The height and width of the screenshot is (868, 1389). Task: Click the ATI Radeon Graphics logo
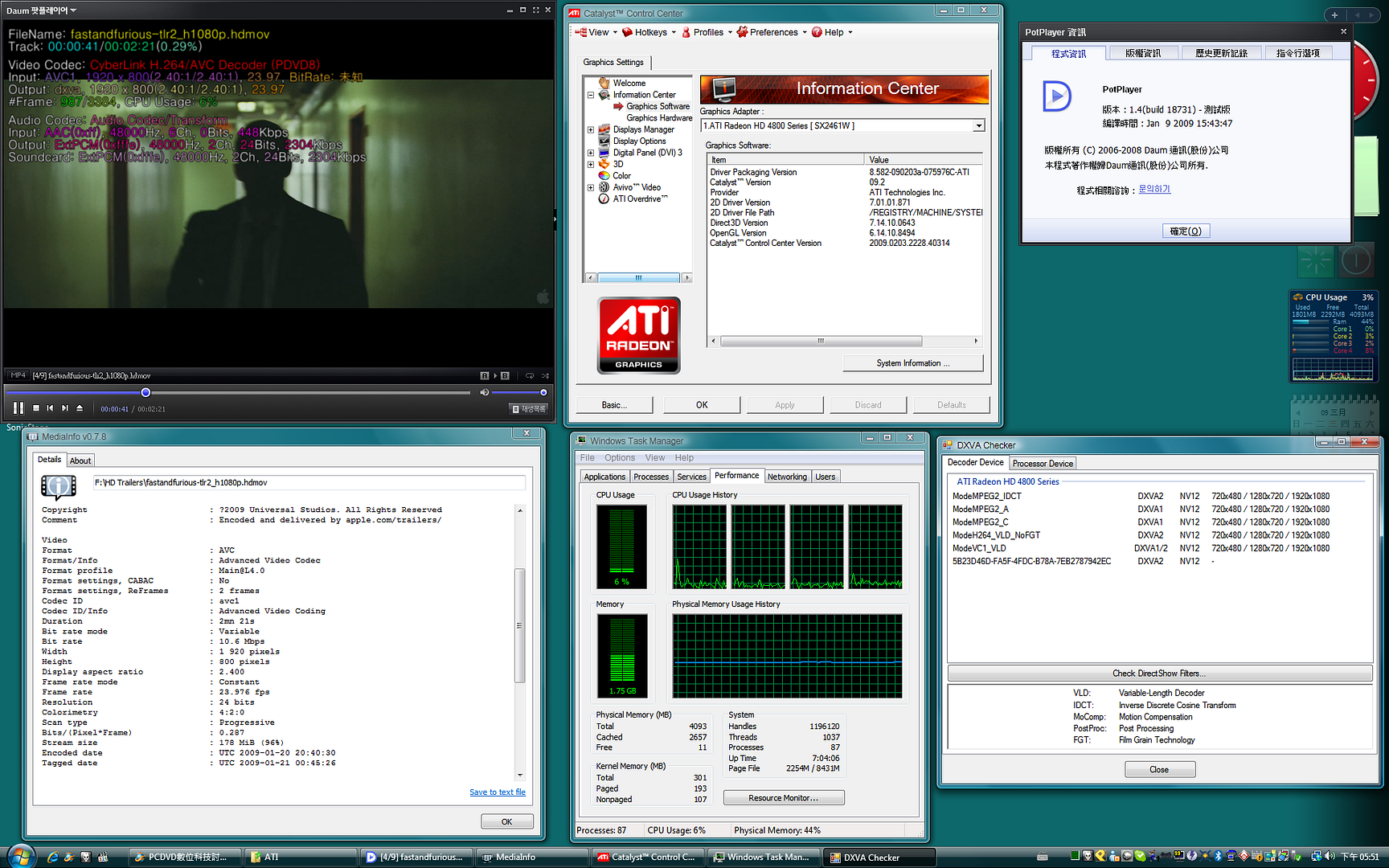[639, 336]
